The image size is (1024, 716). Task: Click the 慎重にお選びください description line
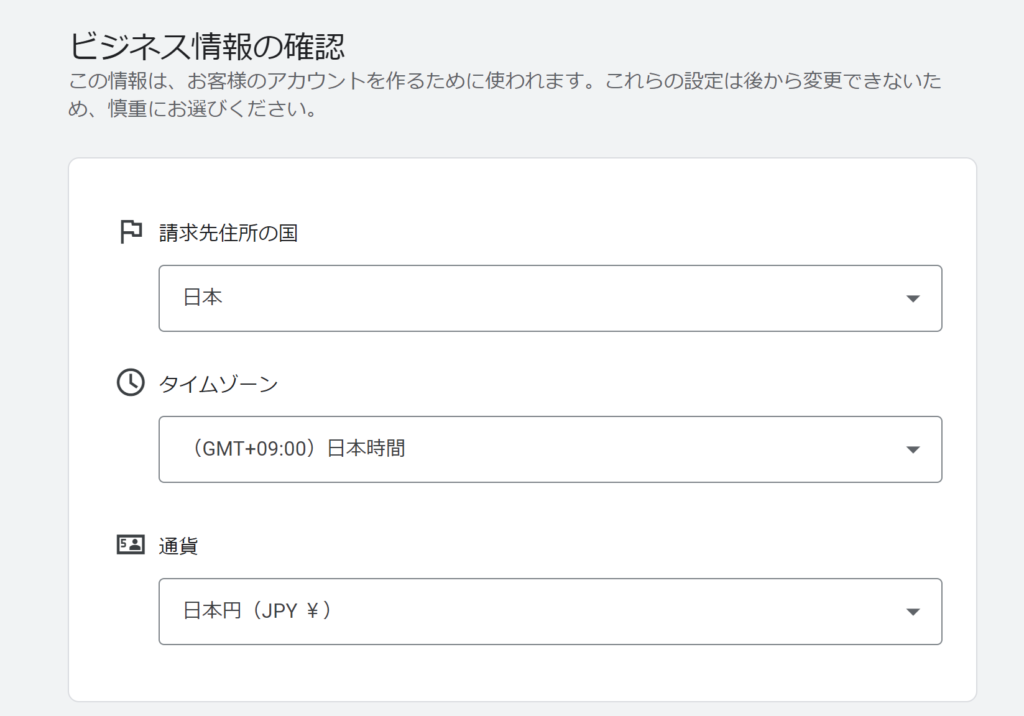[193, 108]
